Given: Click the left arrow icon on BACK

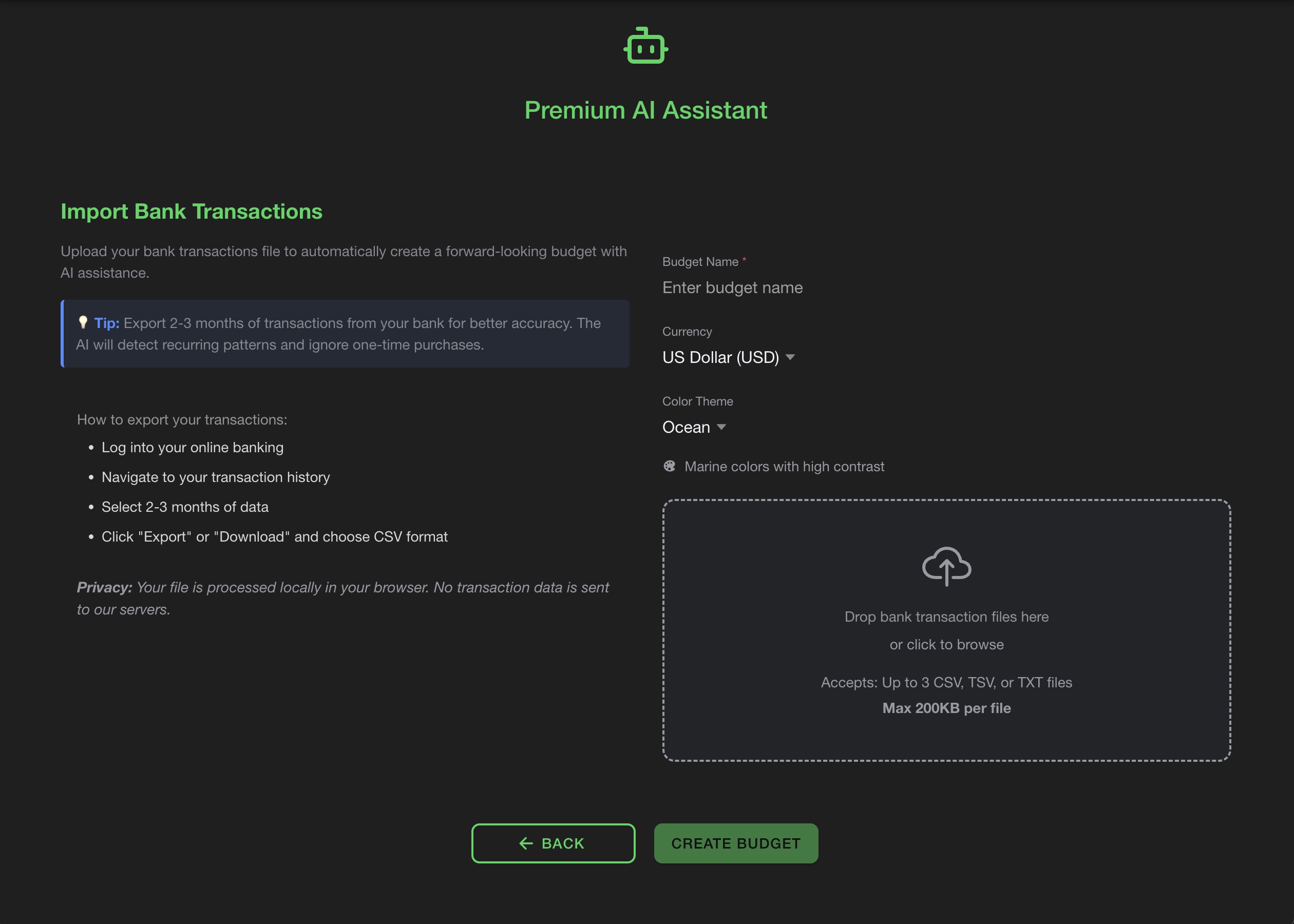Looking at the screenshot, I should pos(526,843).
